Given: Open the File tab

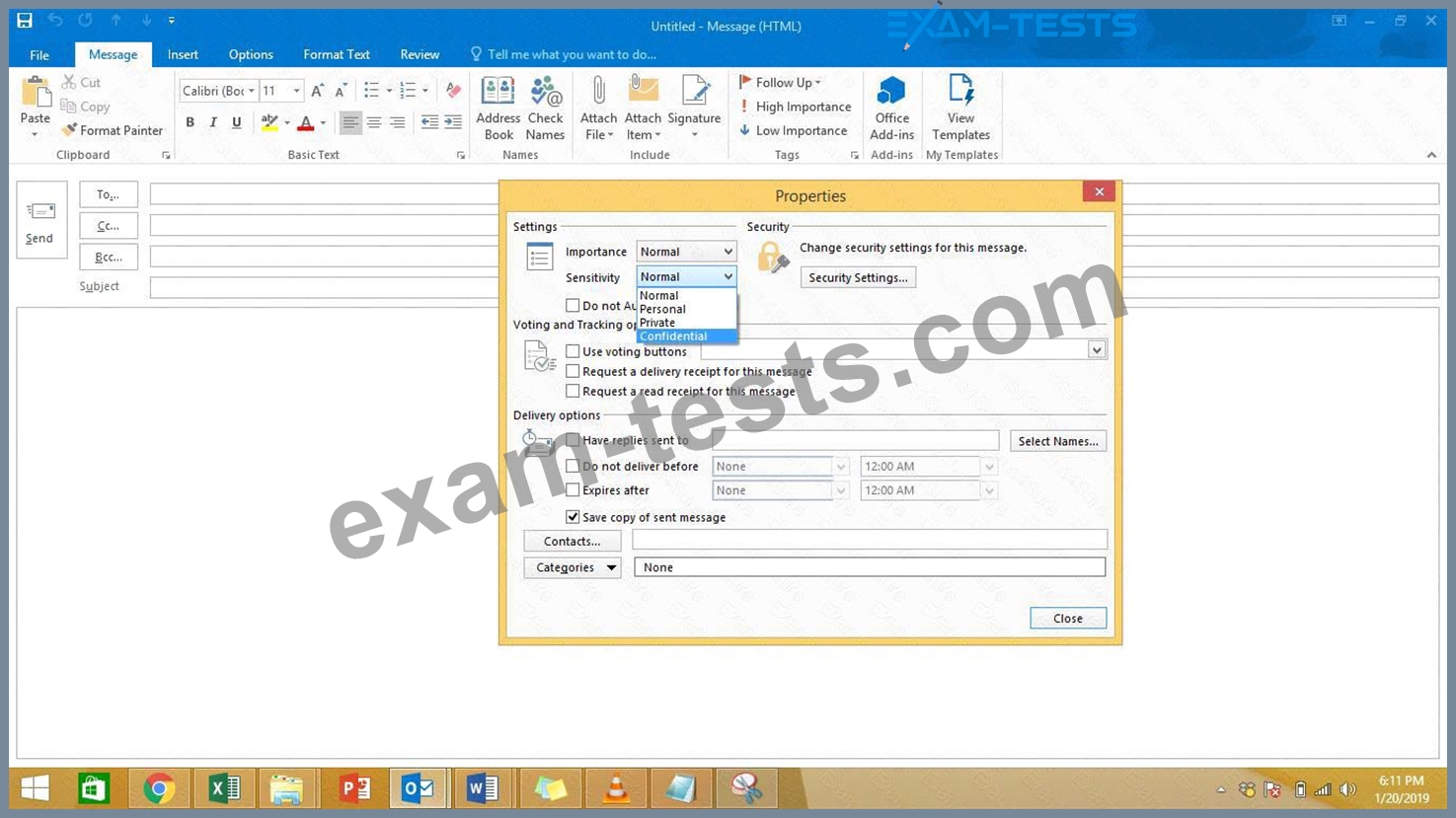Looking at the screenshot, I should tap(39, 54).
